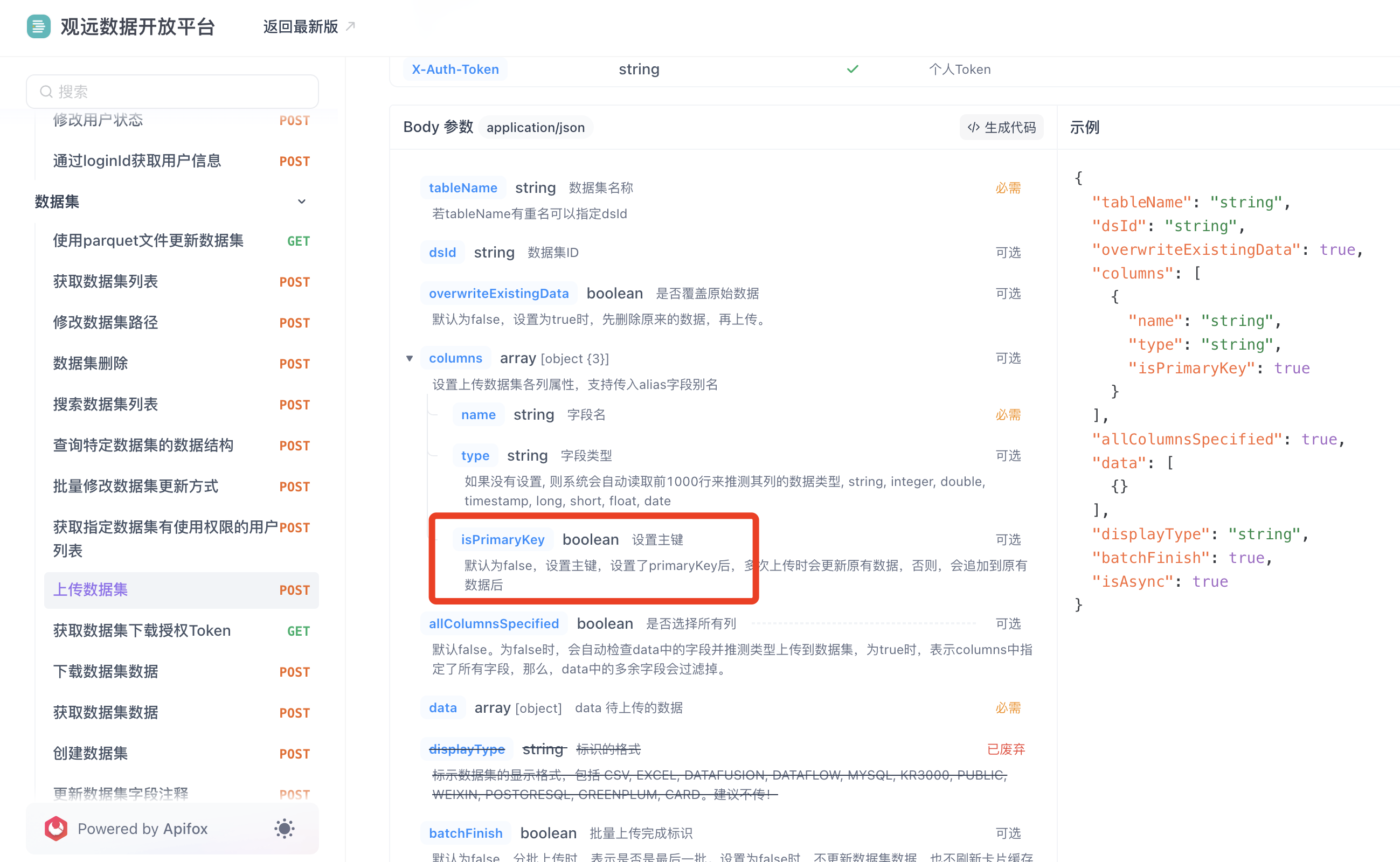
Task: Click the type field tag under columns
Action: click(475, 456)
